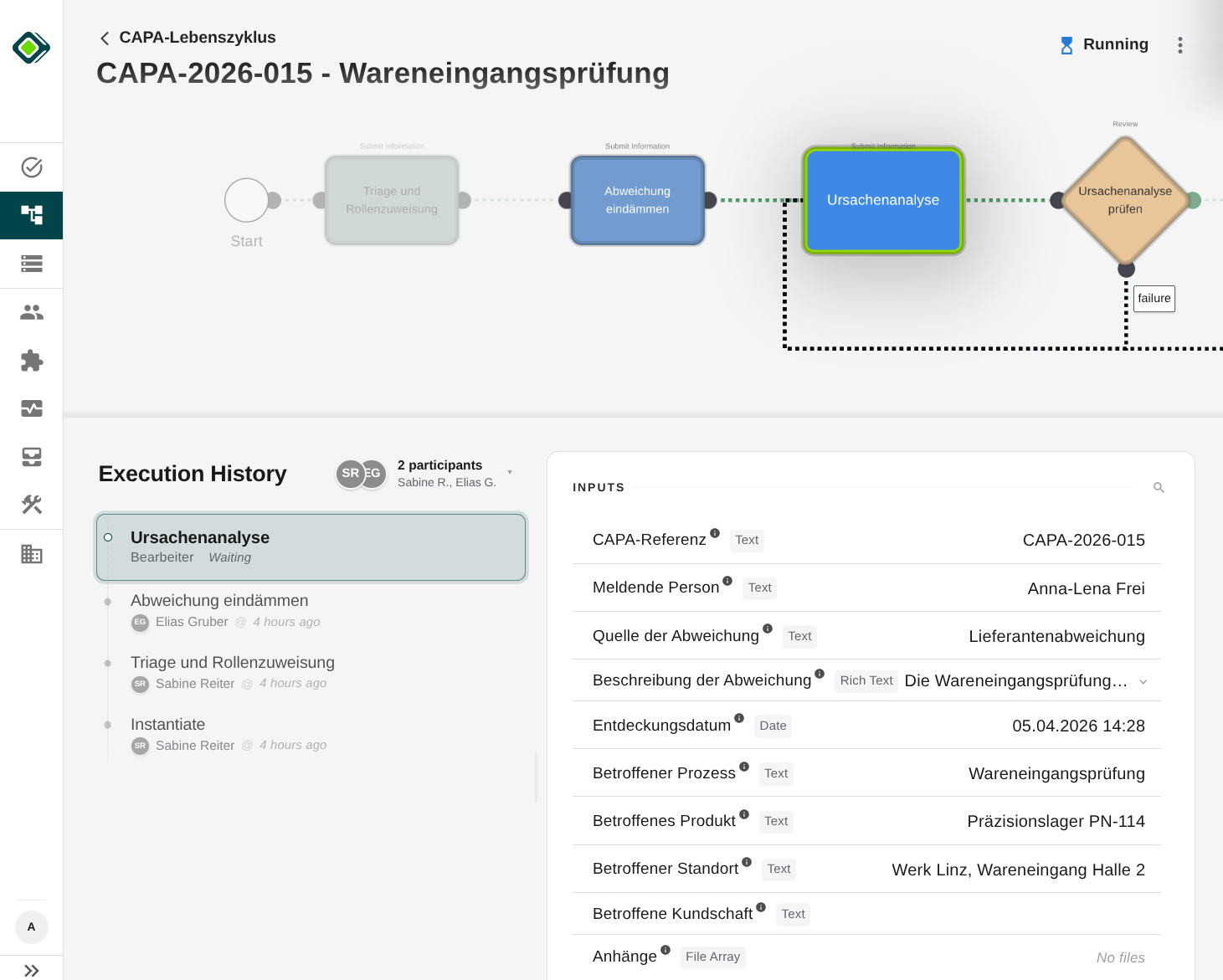Select the tasks checkmark icon in the sidebar
Image resolution: width=1223 pixels, height=980 pixels.
coord(31,167)
